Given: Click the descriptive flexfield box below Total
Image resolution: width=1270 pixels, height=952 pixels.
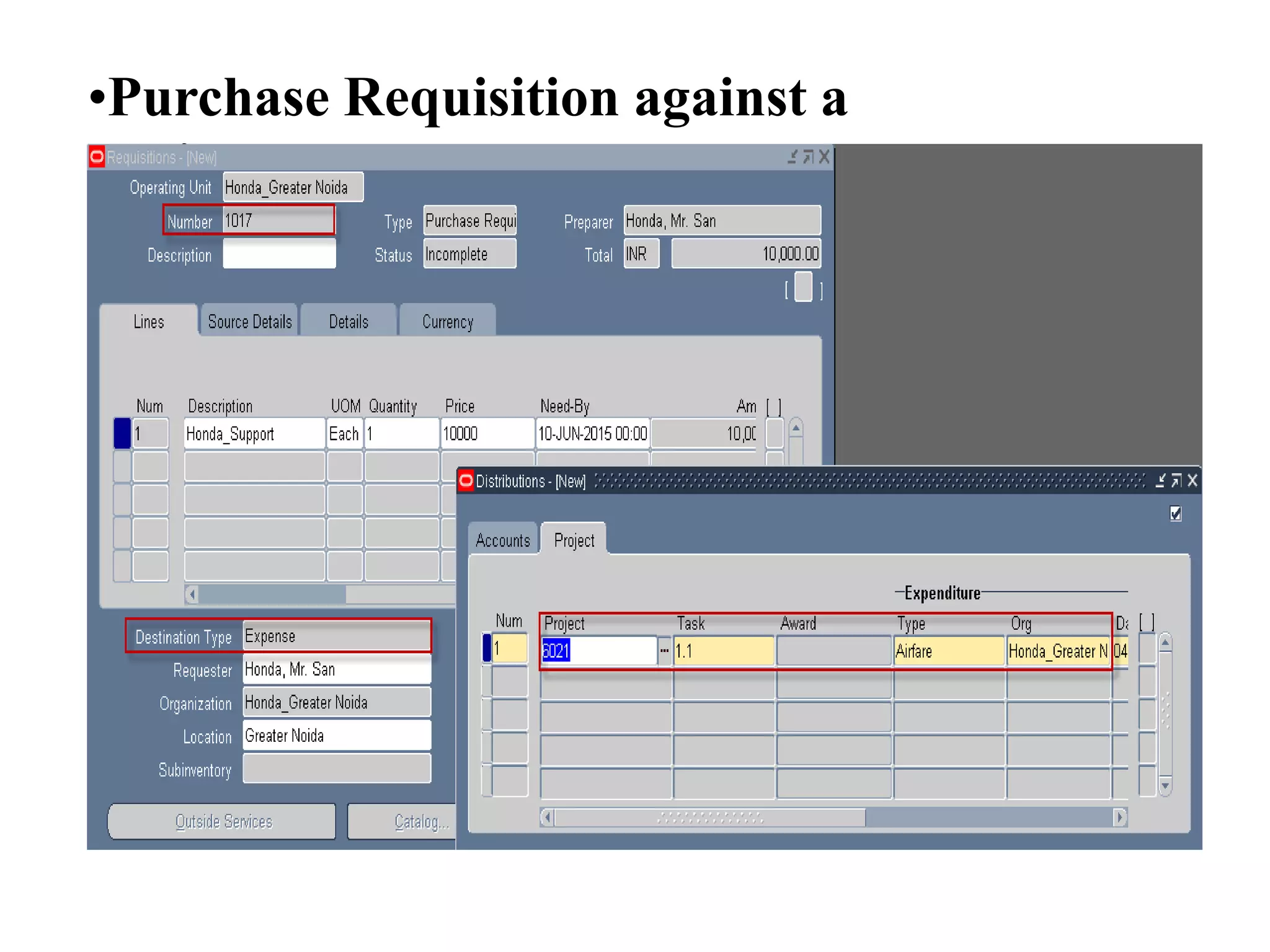Looking at the screenshot, I should (x=803, y=287).
